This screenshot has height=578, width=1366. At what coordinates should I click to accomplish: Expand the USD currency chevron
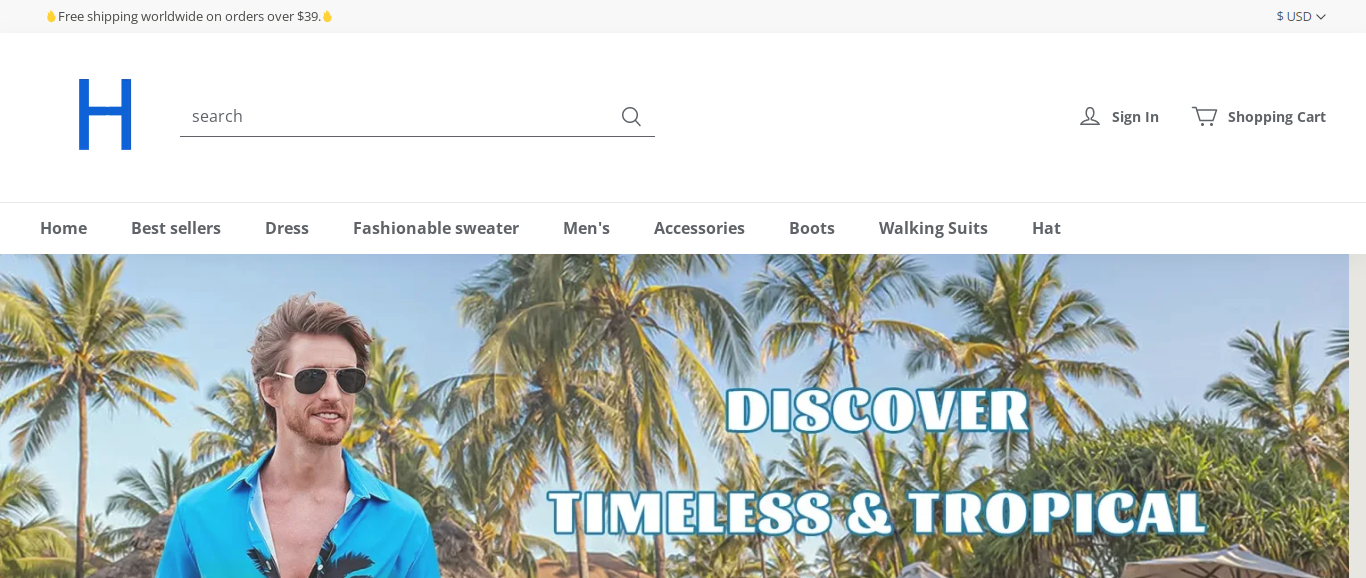(x=1321, y=16)
